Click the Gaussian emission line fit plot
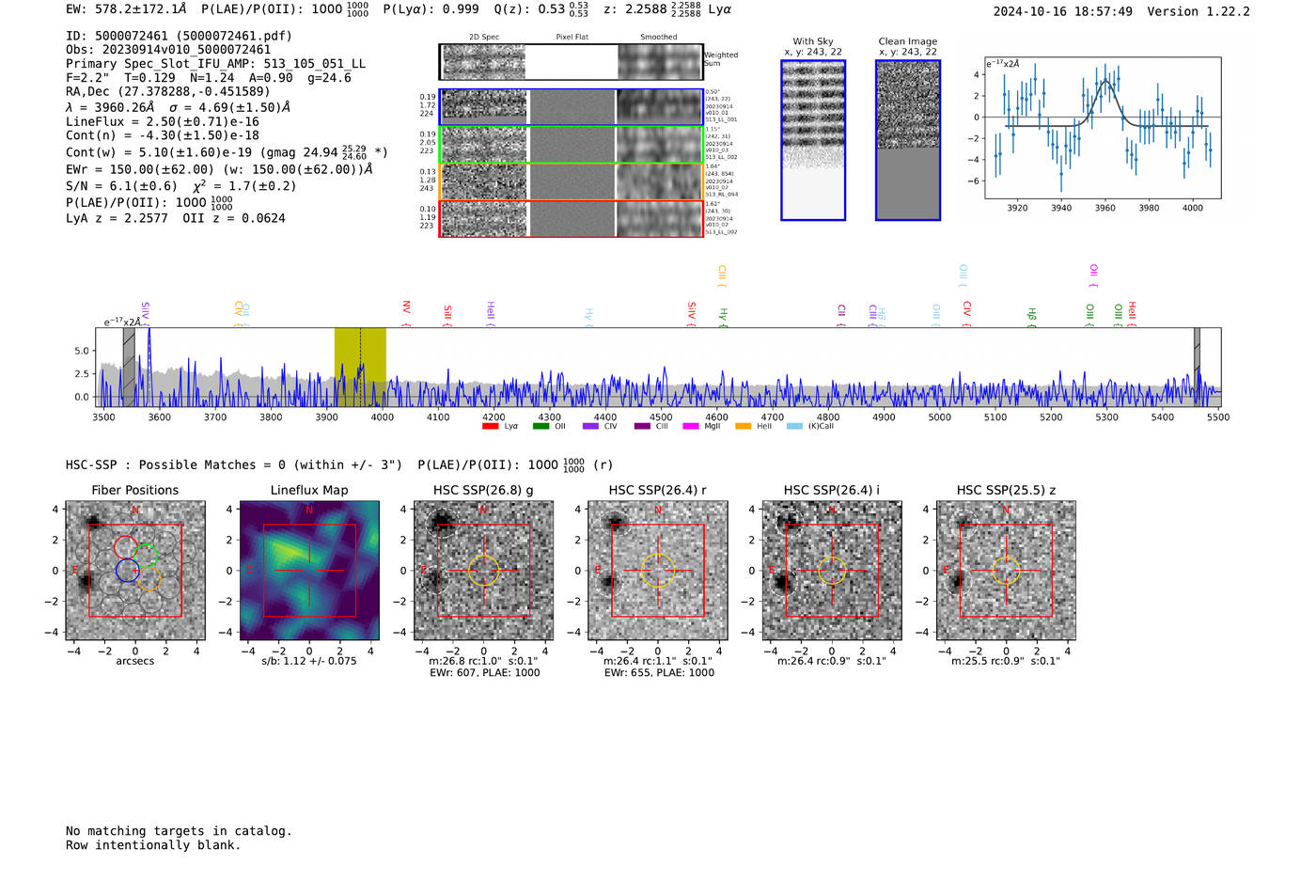 tap(1103, 128)
